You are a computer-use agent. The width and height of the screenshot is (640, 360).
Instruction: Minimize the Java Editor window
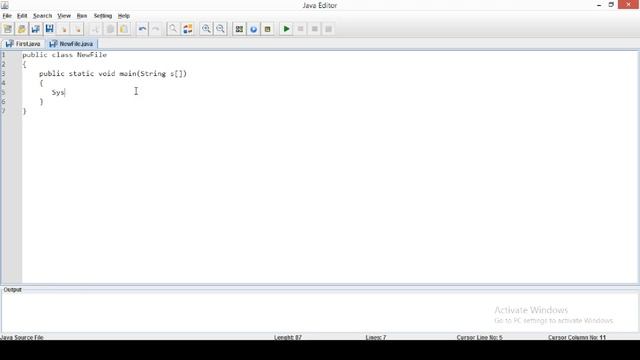(x=599, y=5)
